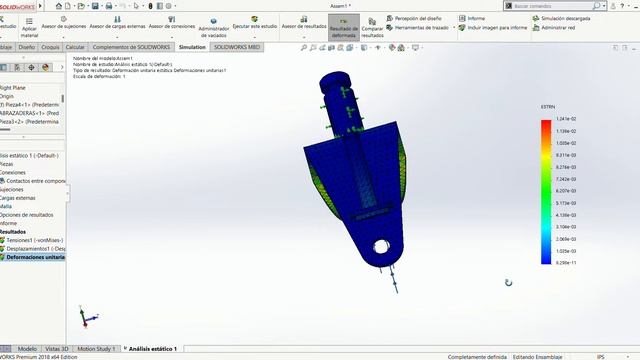640x360 pixels.
Task: Click Opciones de resultados tree item
Action: (27, 215)
